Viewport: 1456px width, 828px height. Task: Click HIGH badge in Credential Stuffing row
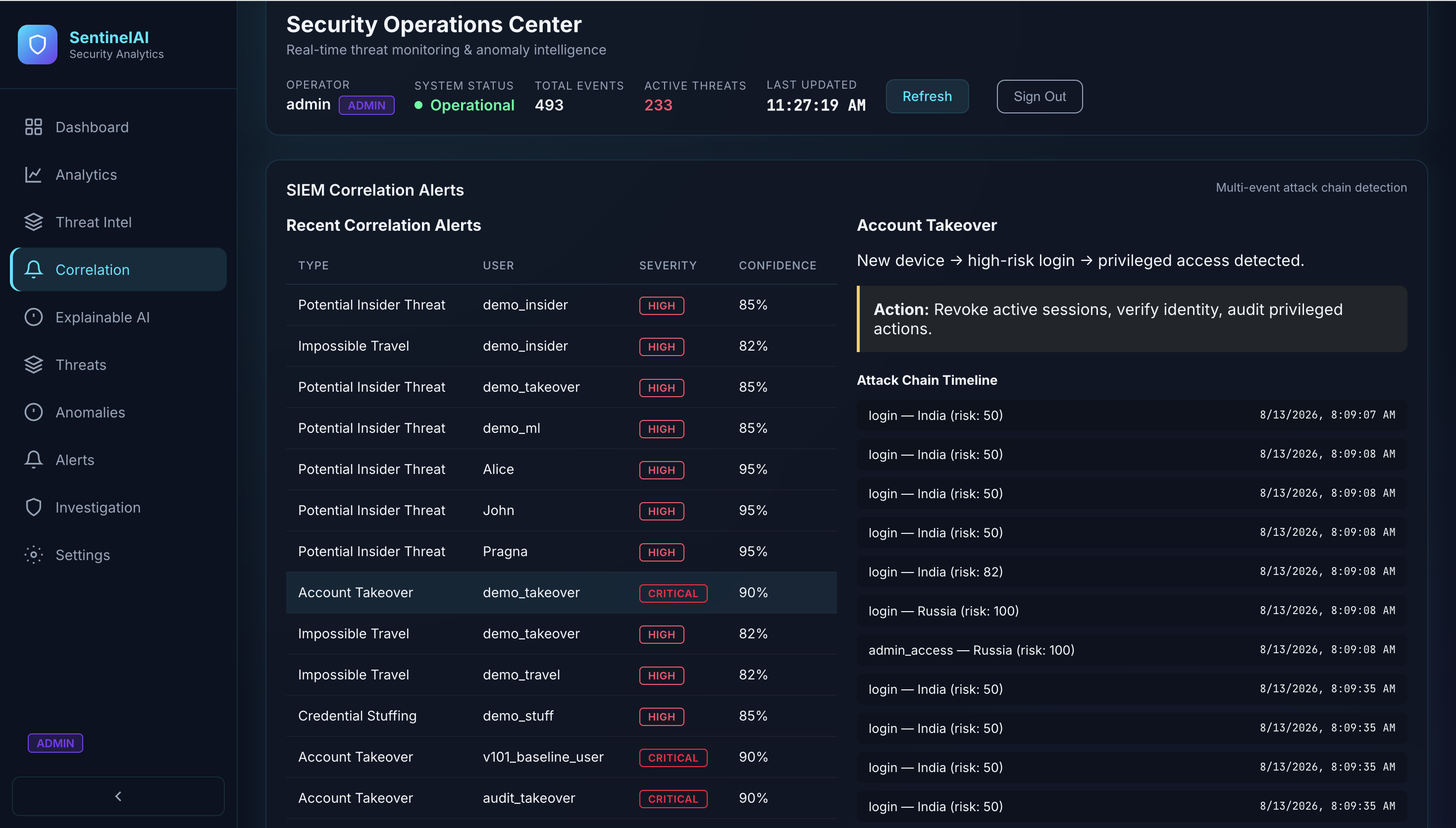661,717
